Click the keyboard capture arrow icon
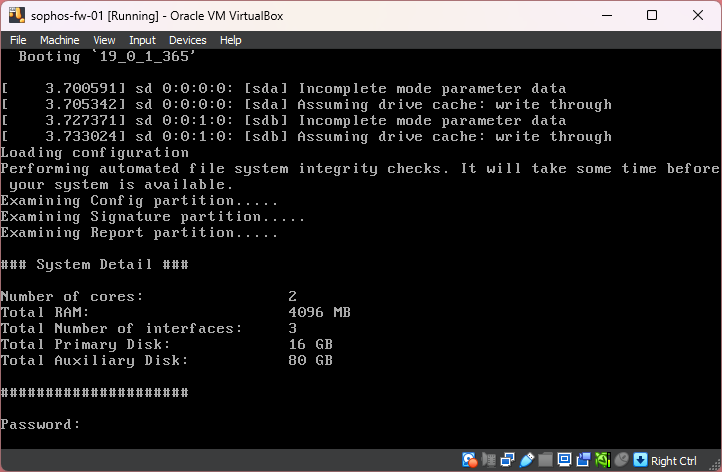Screen dimensions: 722x472 pos(640,460)
